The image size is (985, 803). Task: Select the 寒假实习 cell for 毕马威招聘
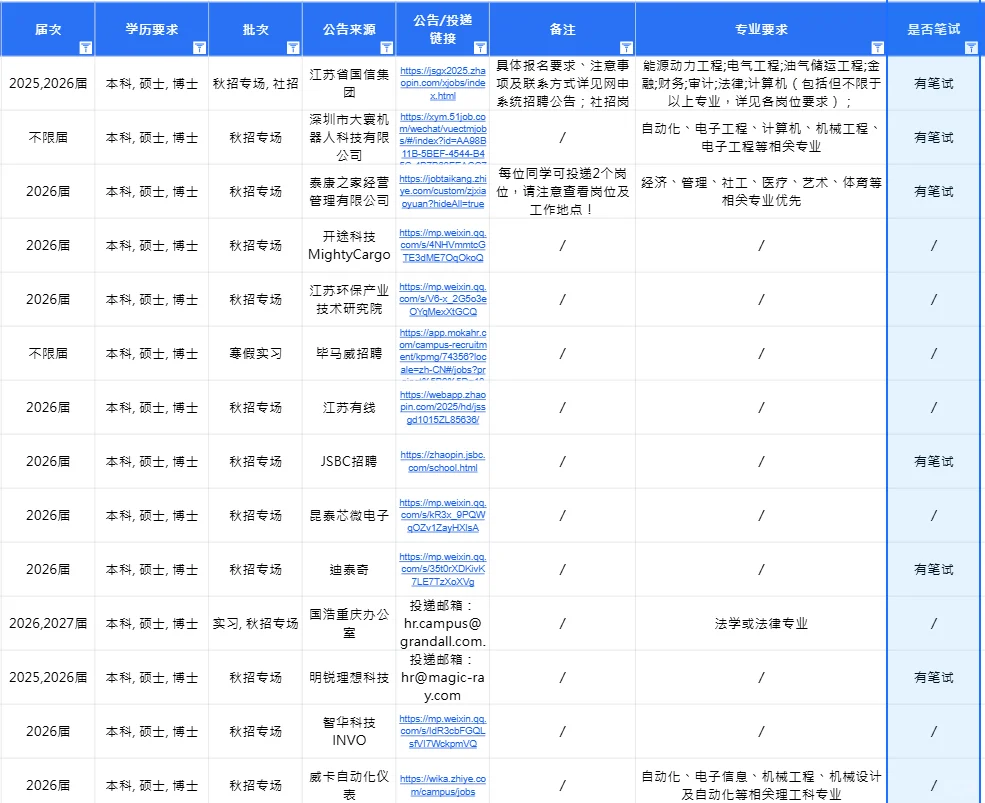coord(255,353)
